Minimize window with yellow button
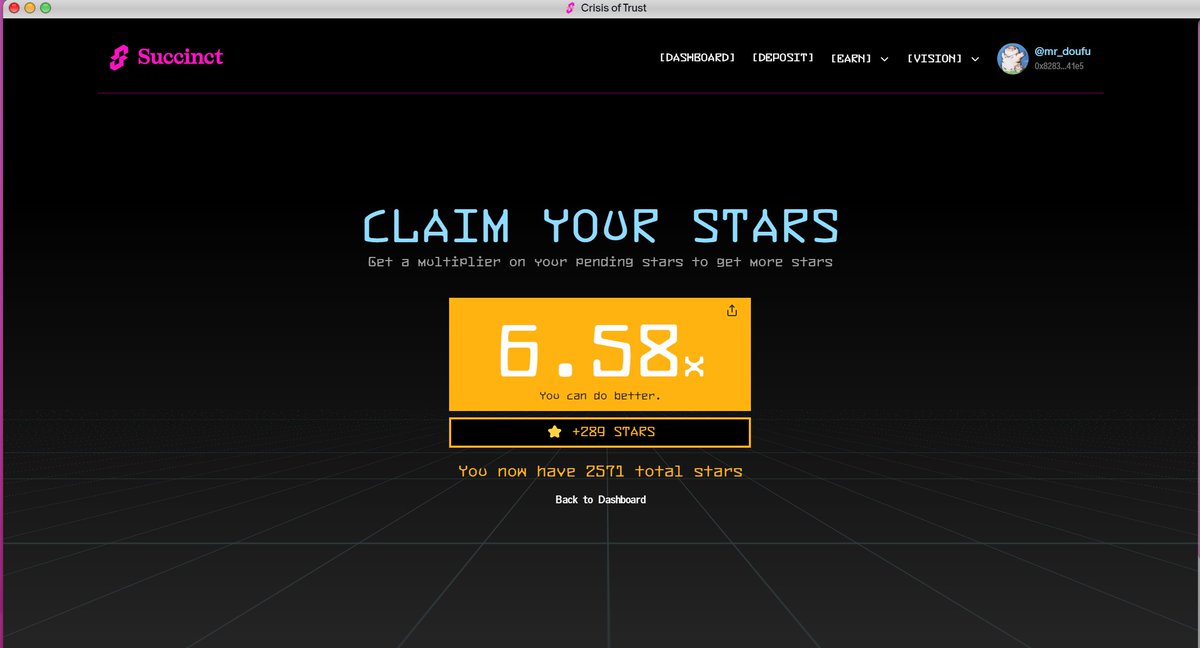Viewport: 1200px width, 648px height. pos(30,8)
